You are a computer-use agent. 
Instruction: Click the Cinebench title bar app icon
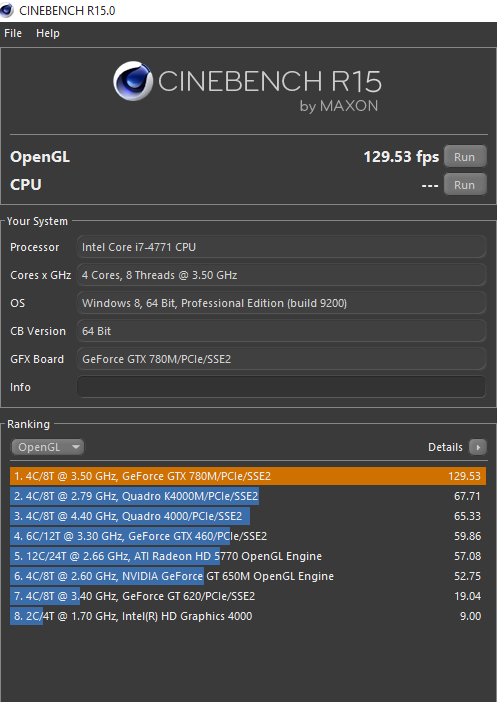(6, 10)
